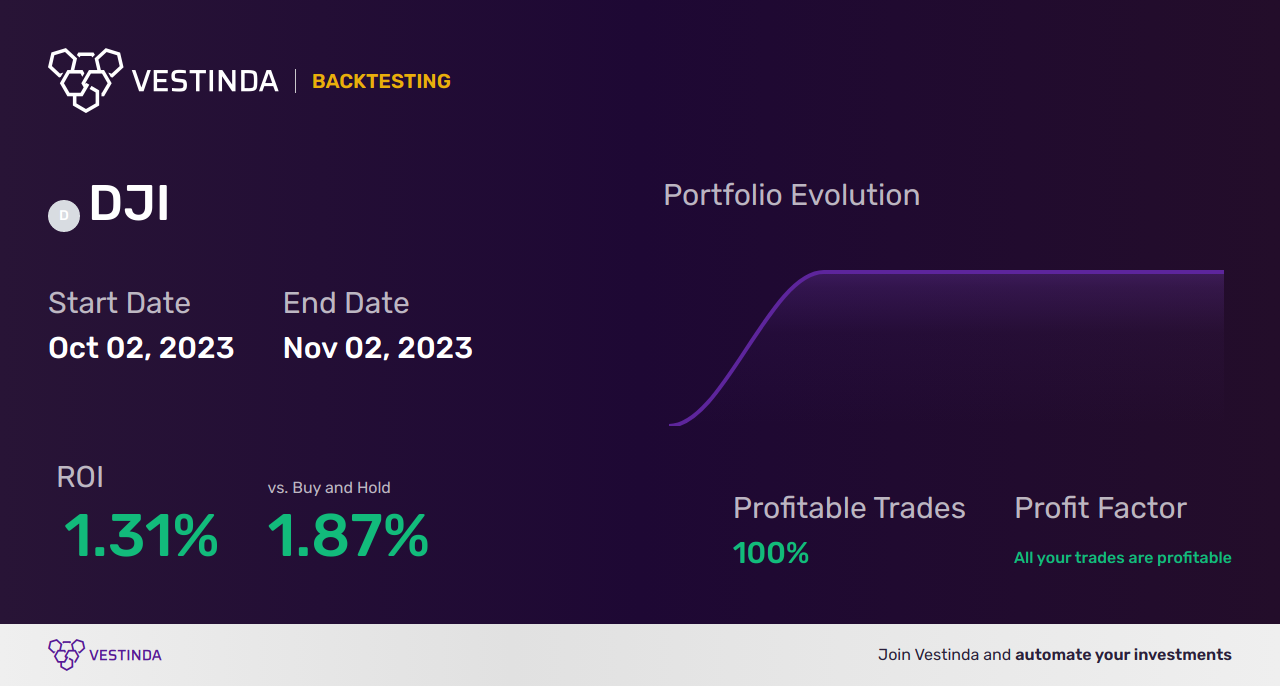Click the Vestinda hexagon logo icon
1280x686 pixels.
(x=85, y=79)
